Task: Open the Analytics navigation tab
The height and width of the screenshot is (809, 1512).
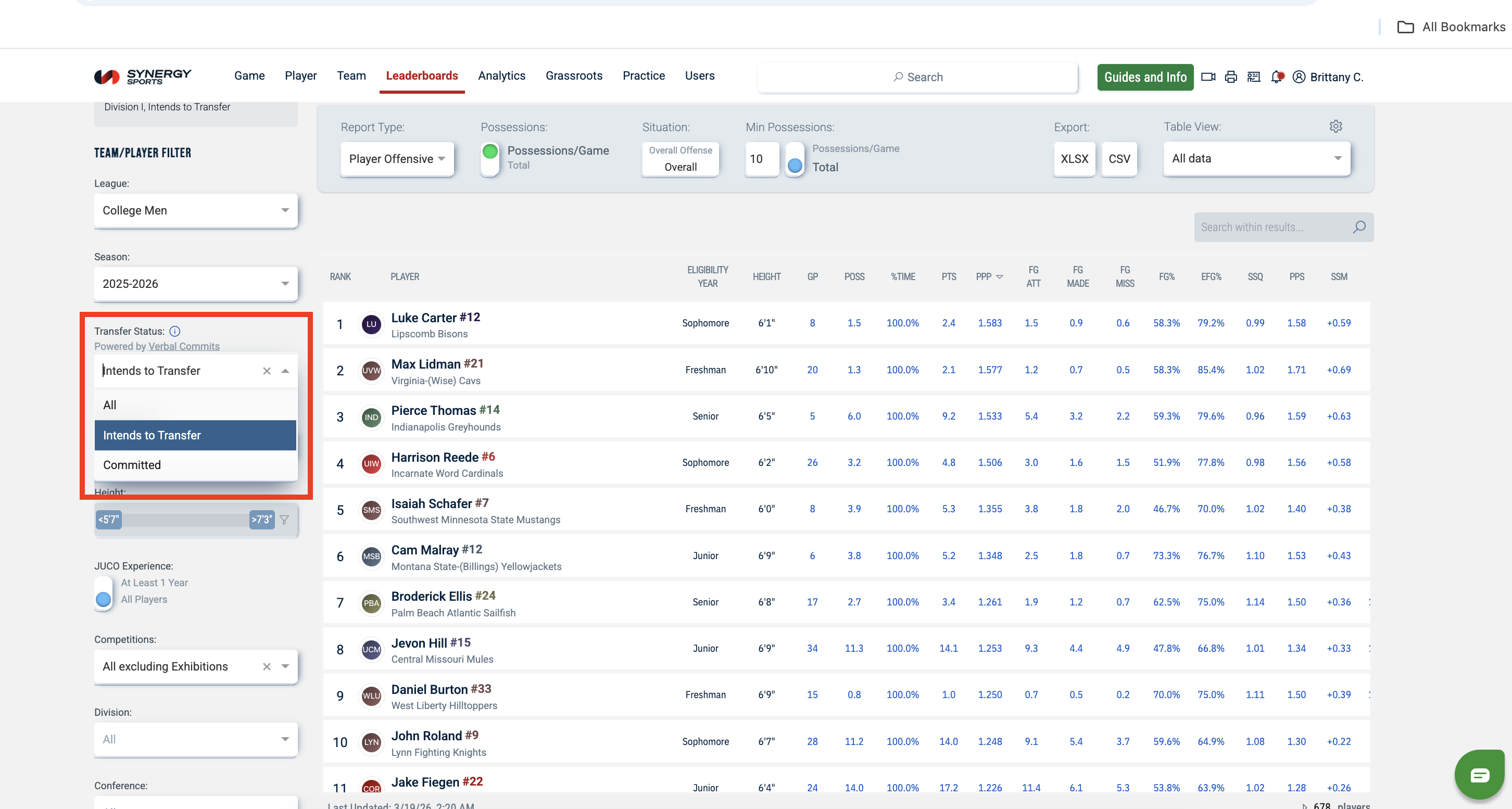Action: click(x=501, y=75)
